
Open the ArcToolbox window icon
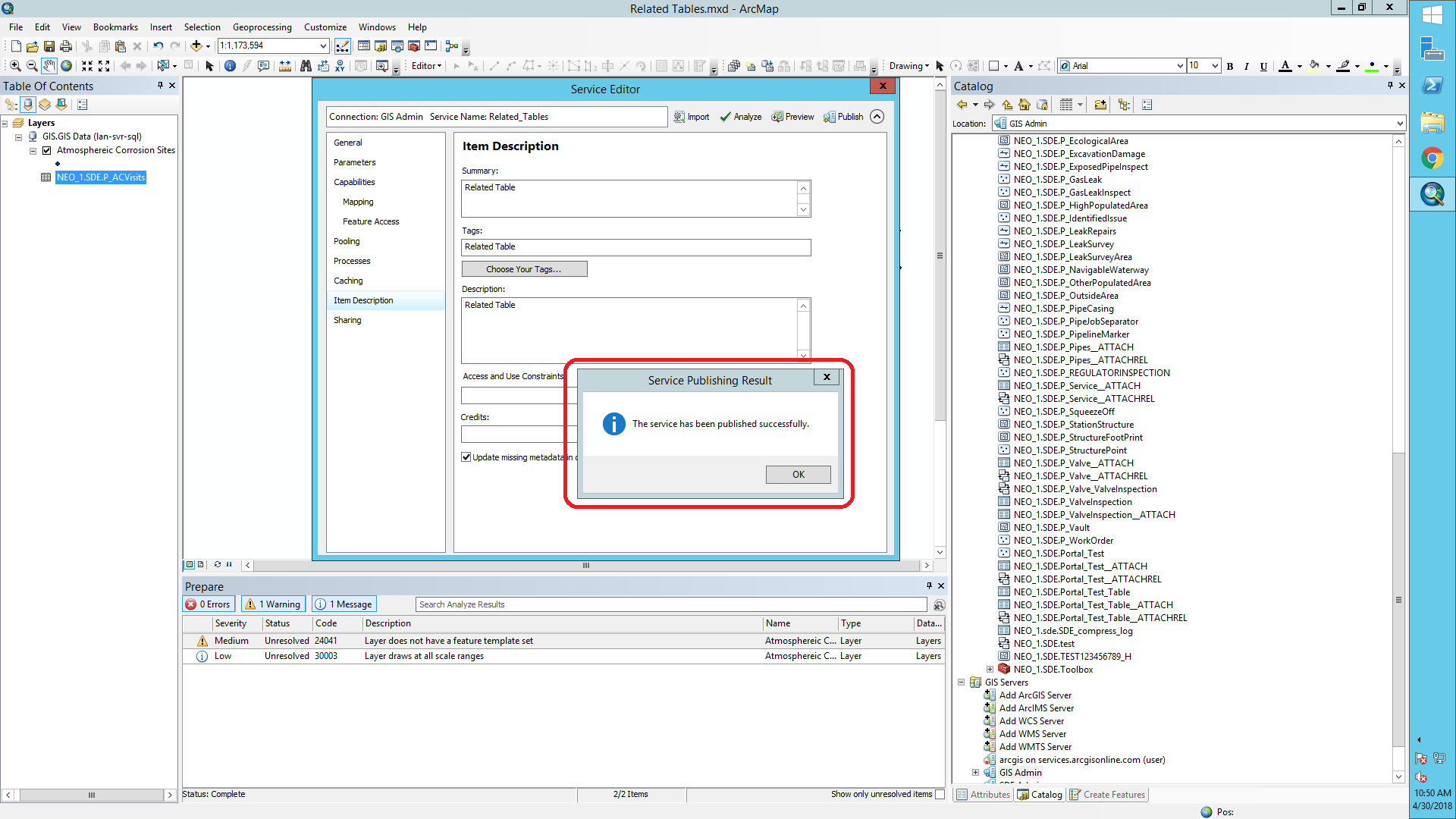pos(414,46)
